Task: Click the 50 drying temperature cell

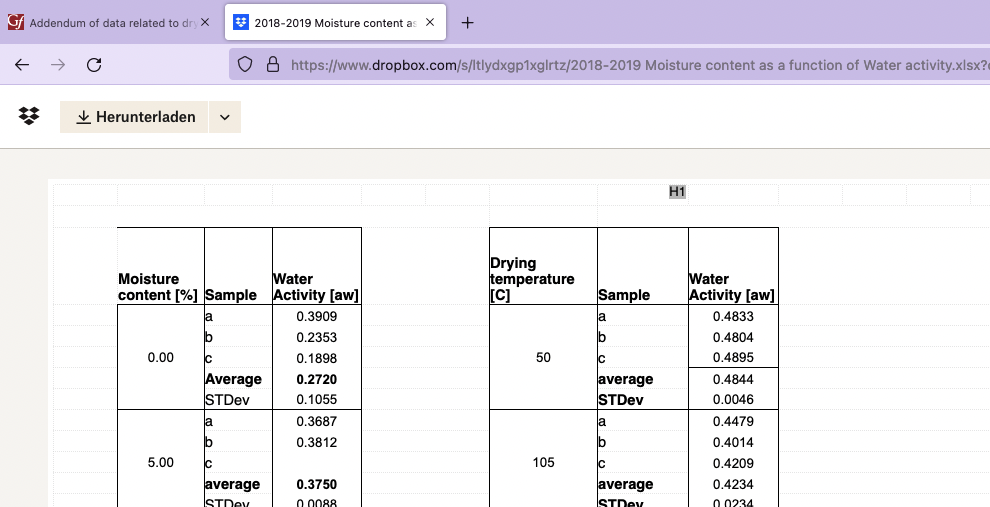Action: click(543, 357)
